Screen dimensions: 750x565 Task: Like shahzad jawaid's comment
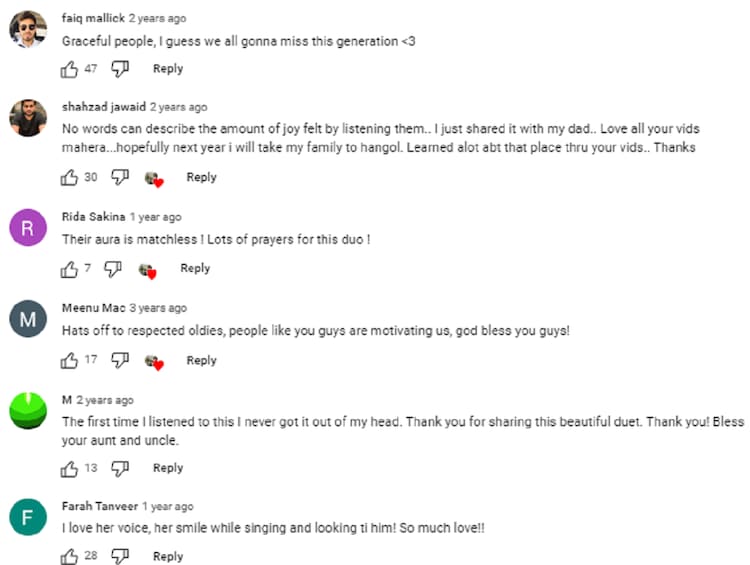pyautogui.click(x=69, y=177)
